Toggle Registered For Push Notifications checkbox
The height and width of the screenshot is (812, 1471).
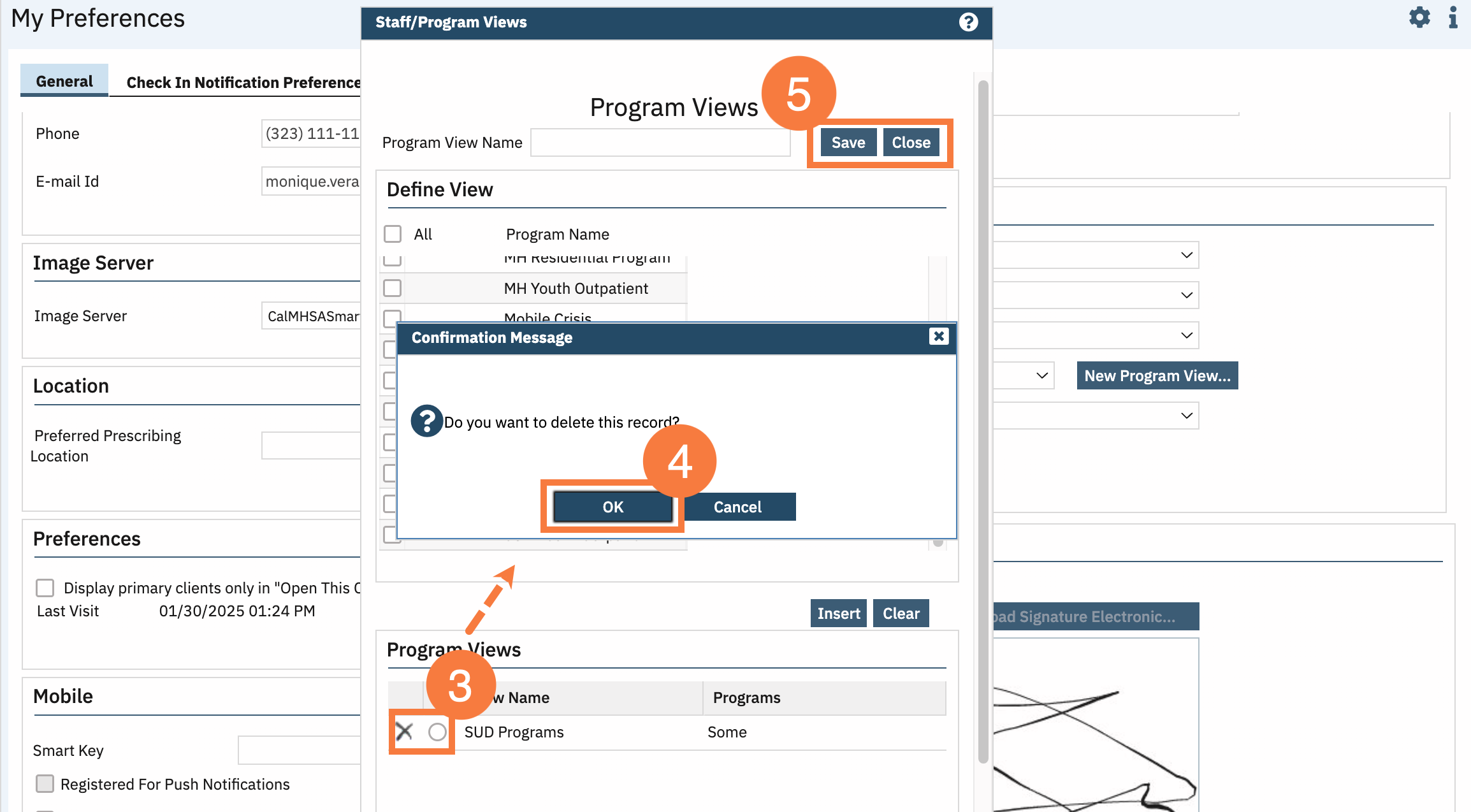[45, 783]
